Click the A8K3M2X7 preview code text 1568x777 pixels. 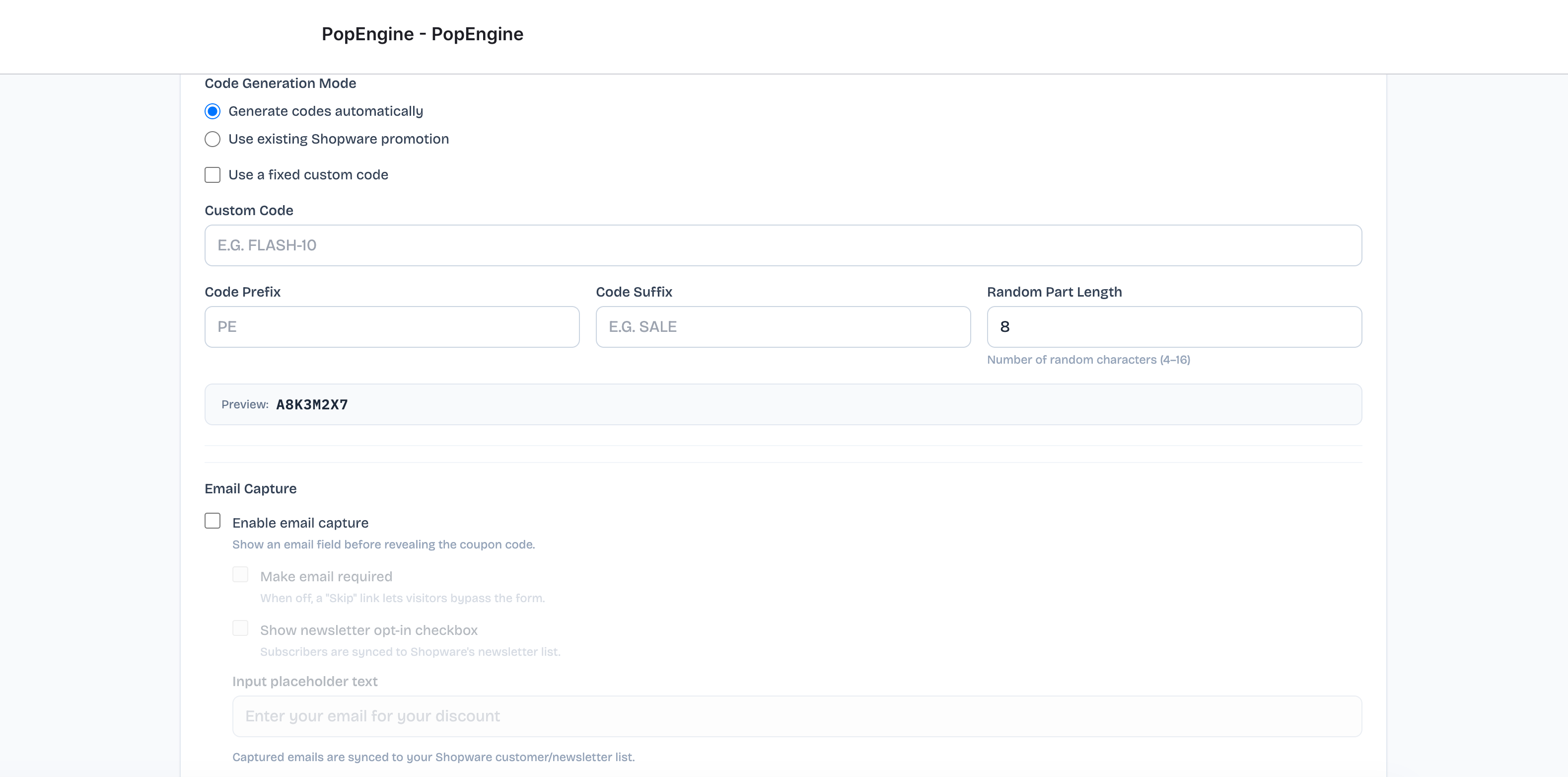click(312, 405)
